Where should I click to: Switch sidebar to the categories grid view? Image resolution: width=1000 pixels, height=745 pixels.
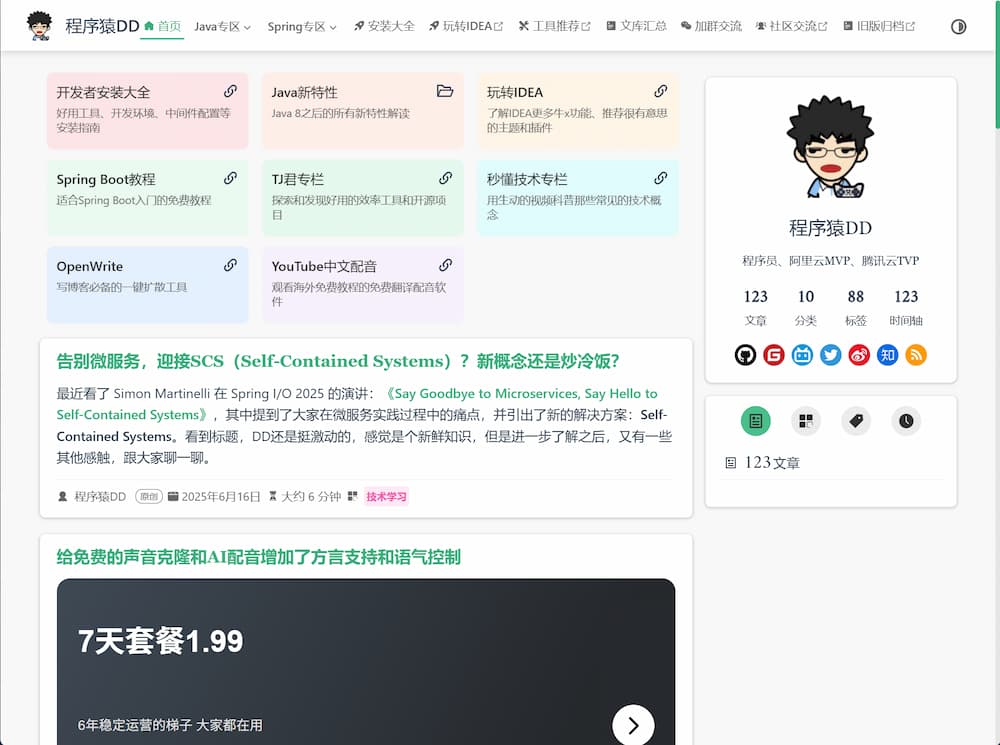click(806, 421)
